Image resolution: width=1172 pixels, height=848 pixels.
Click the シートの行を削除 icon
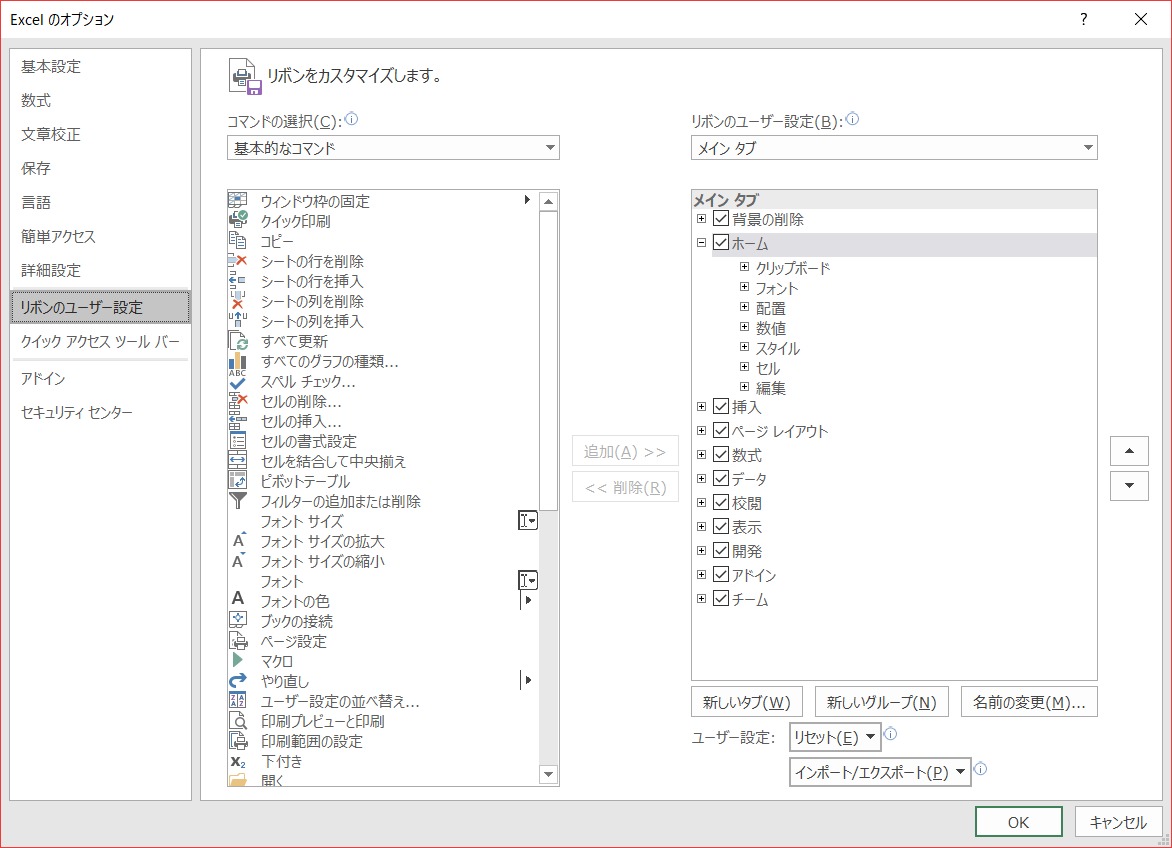coord(238,260)
